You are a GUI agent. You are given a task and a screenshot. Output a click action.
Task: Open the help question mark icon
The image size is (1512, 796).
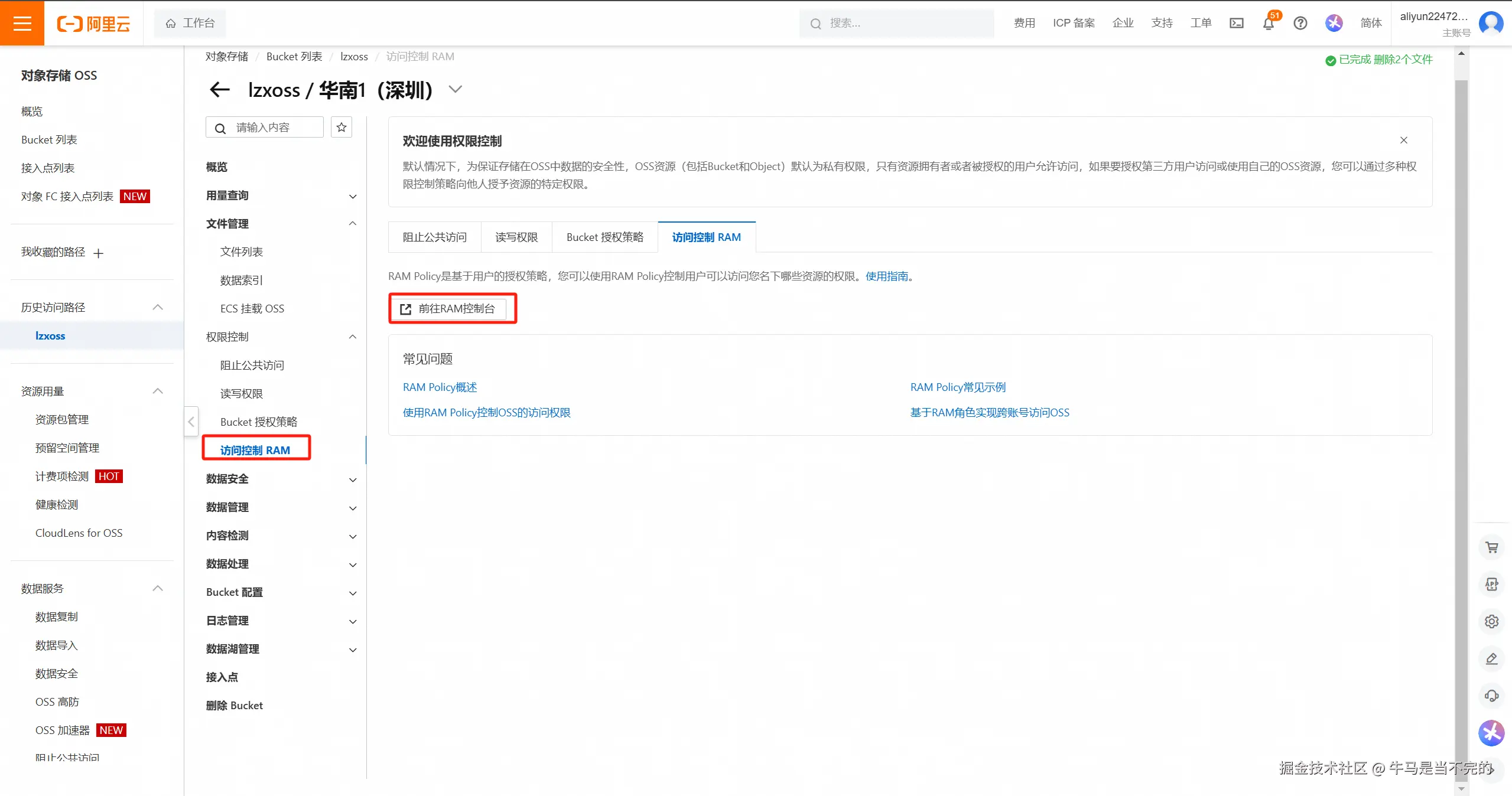pyautogui.click(x=1300, y=23)
